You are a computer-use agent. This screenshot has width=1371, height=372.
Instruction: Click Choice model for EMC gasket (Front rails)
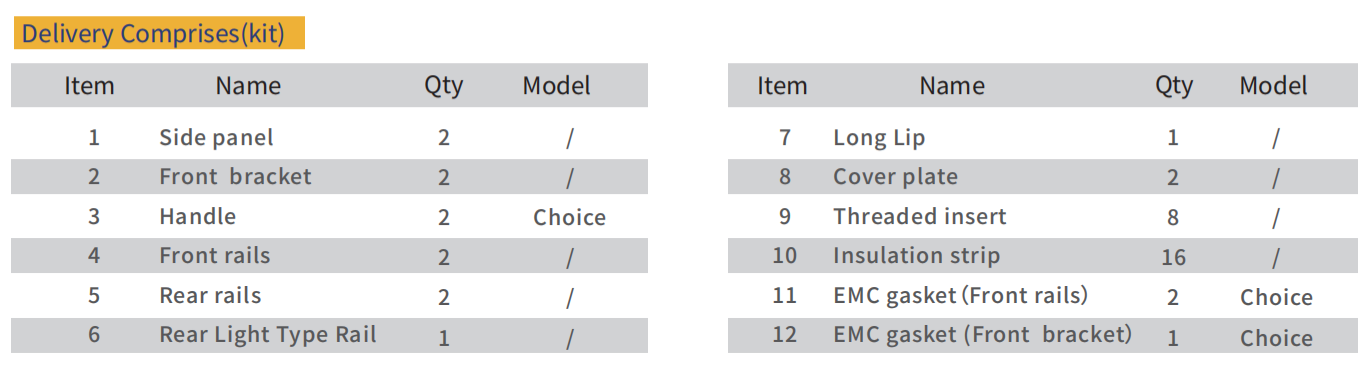1276,297
